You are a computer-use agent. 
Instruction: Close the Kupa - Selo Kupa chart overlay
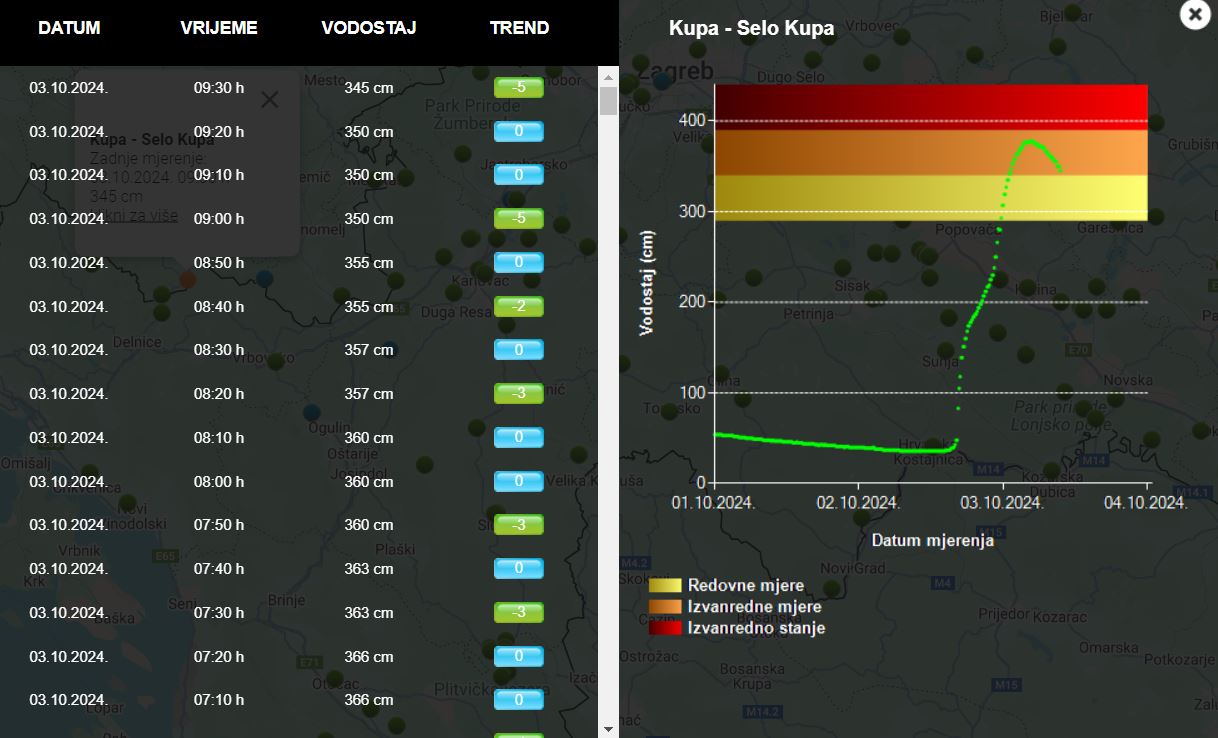1194,14
